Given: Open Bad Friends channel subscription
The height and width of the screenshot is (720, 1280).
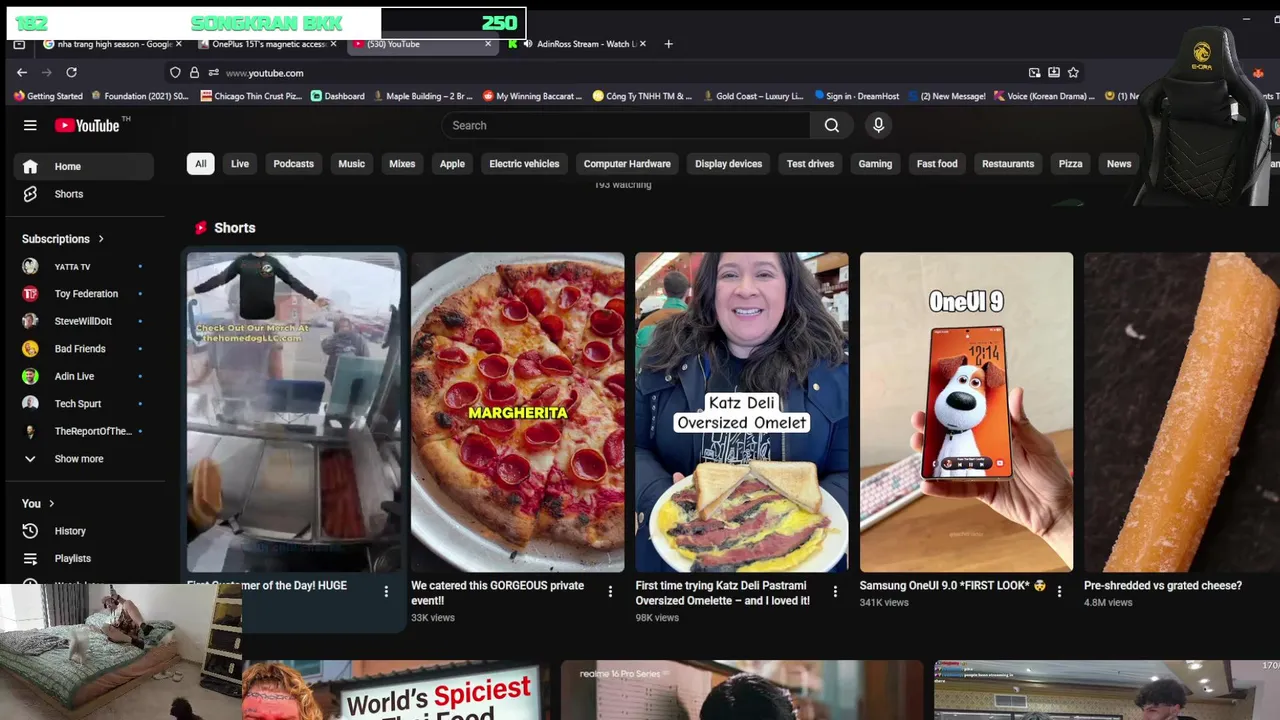Looking at the screenshot, I should 84,349.
